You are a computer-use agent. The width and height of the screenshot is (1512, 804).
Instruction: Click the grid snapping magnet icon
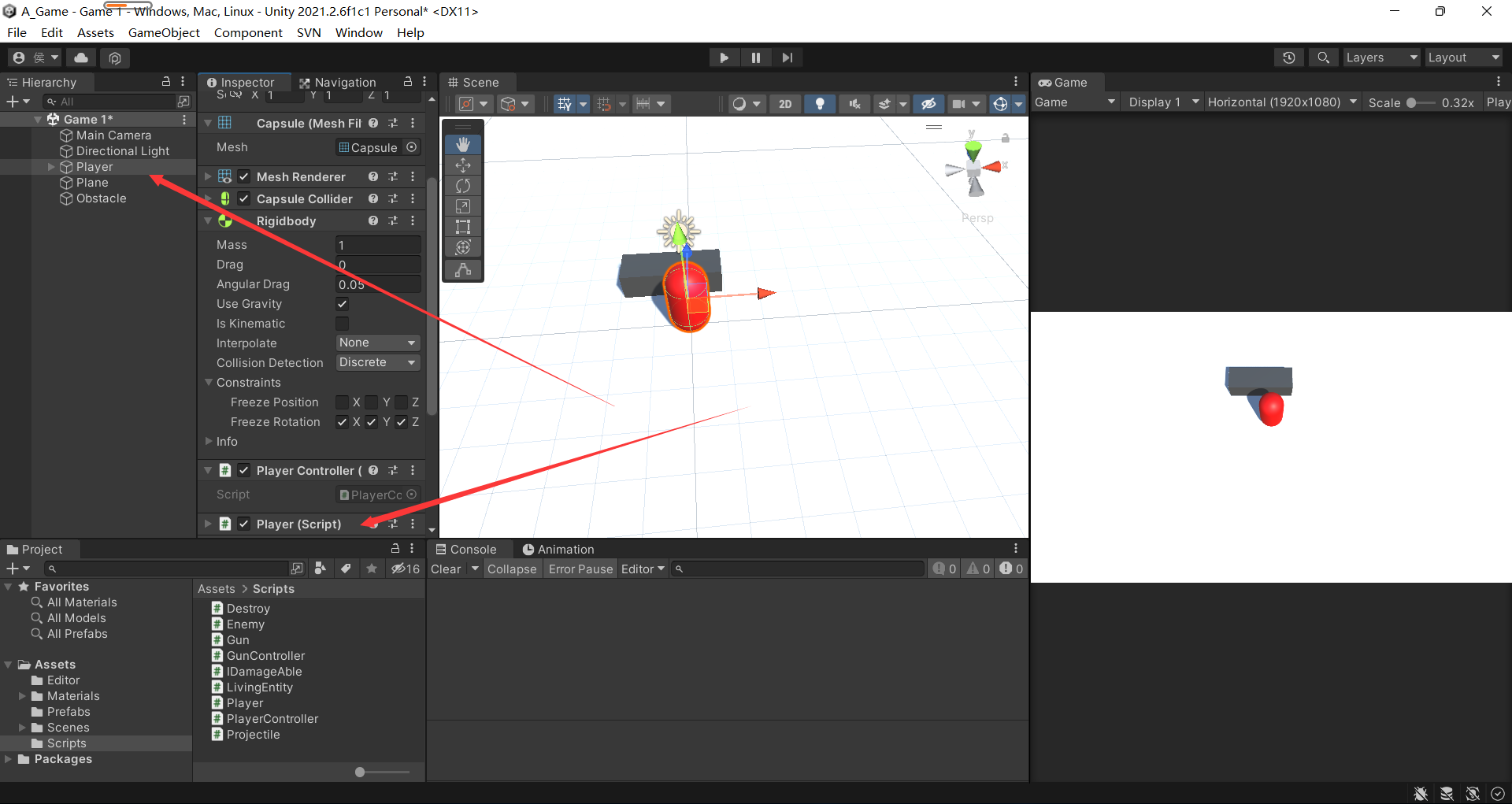[604, 103]
